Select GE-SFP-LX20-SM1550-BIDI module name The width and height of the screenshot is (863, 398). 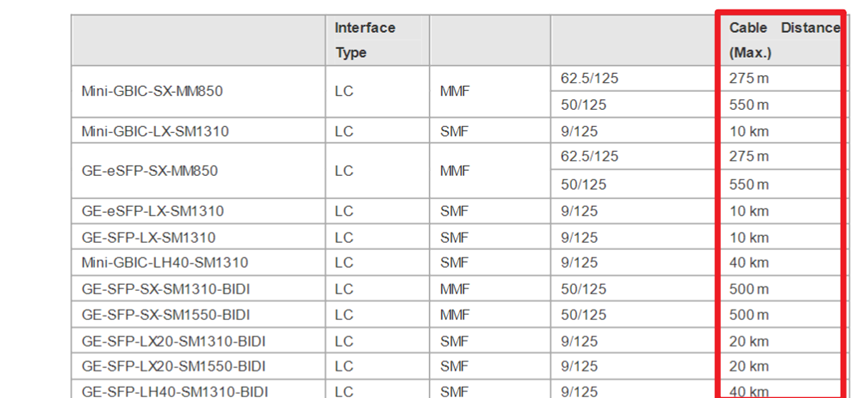[173, 367]
